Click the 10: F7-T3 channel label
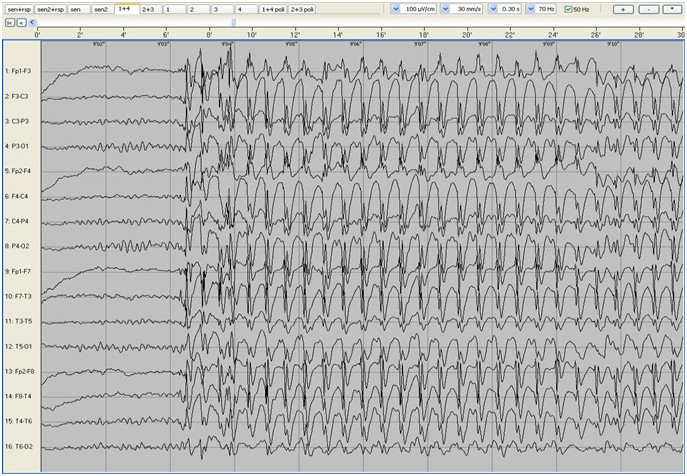This screenshot has height=476, width=687. point(18,296)
